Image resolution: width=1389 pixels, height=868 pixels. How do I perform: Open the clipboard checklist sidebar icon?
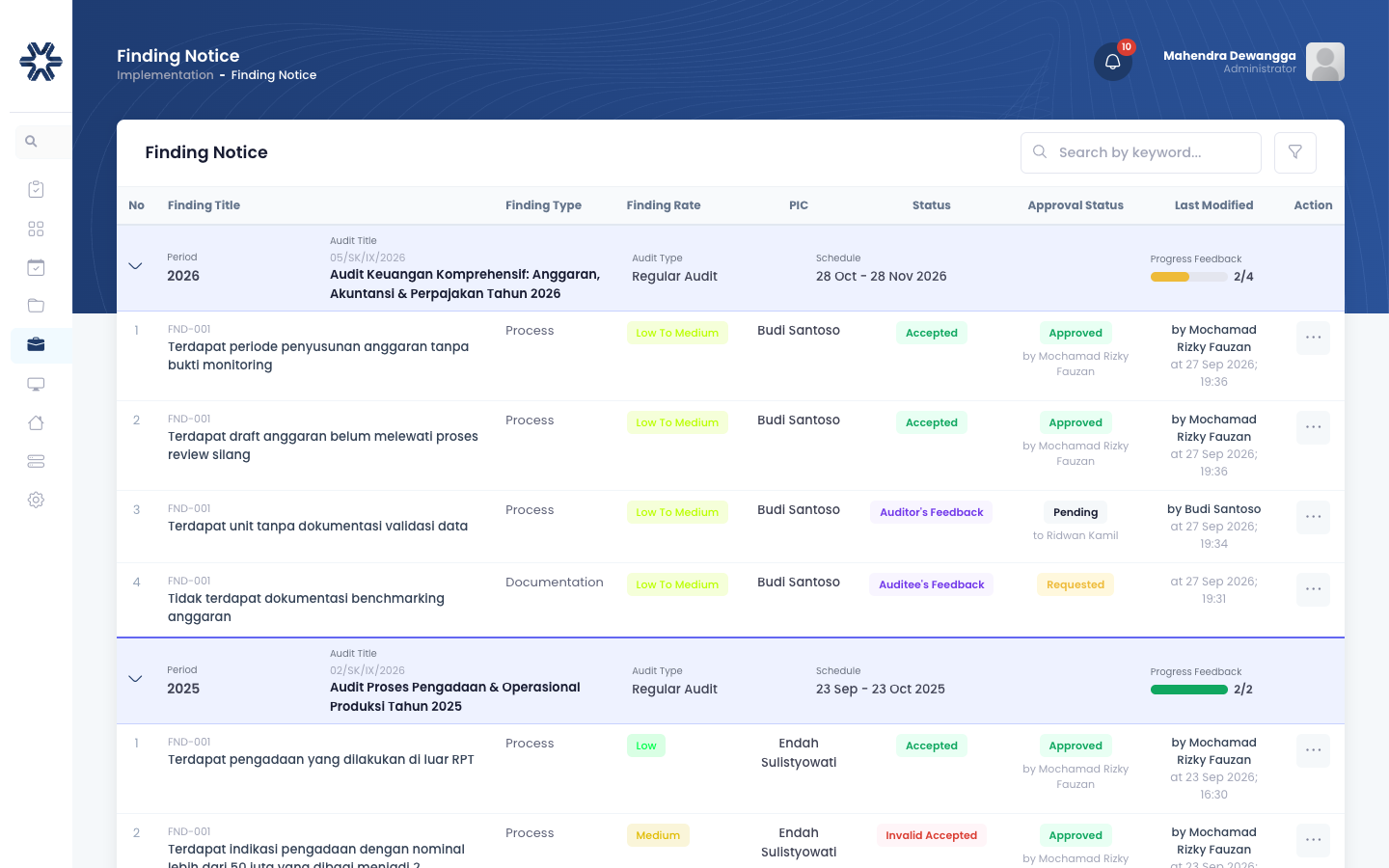pos(36,189)
